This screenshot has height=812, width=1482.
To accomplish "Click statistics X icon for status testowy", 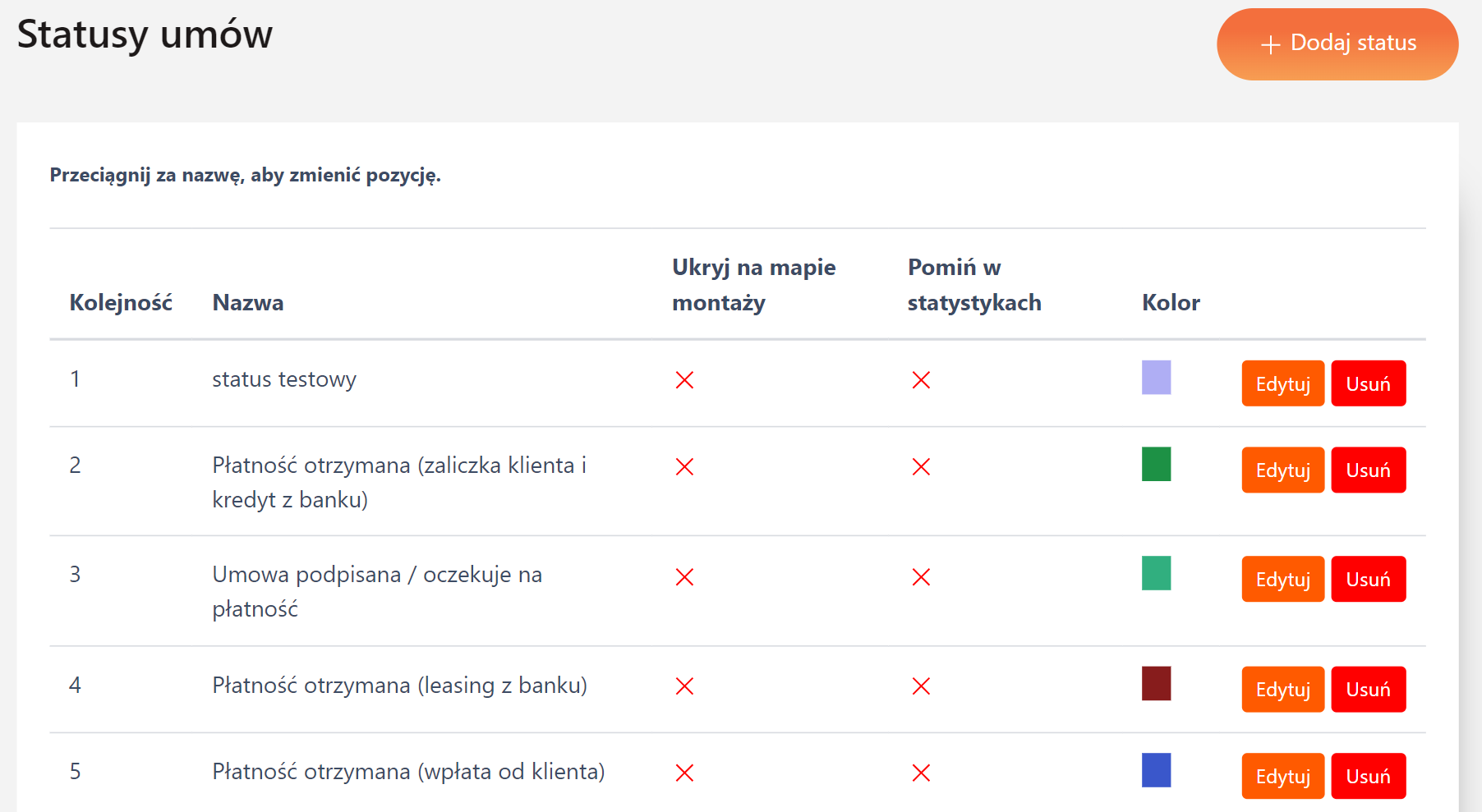I will coord(921,380).
